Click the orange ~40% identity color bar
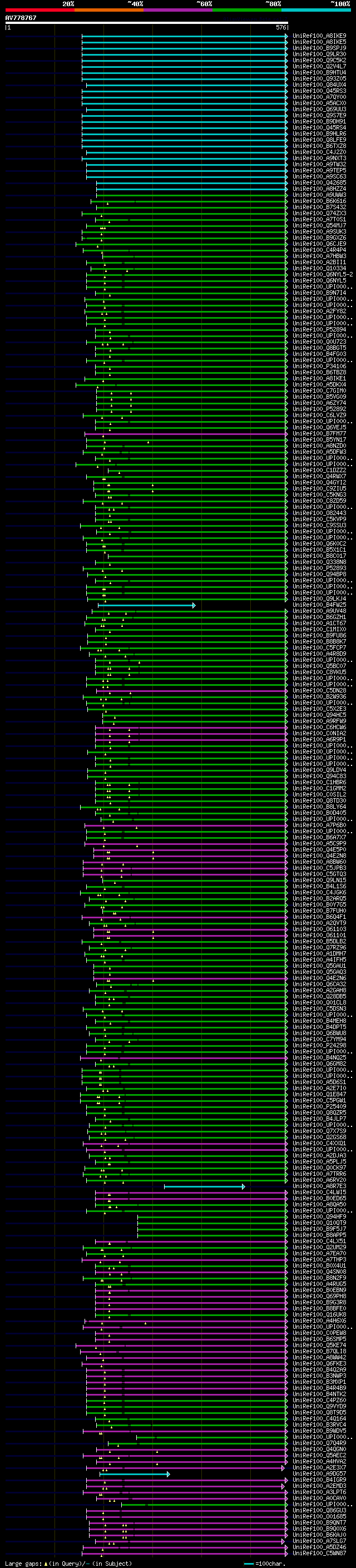The height and width of the screenshot is (1568, 356). tap(109, 10)
